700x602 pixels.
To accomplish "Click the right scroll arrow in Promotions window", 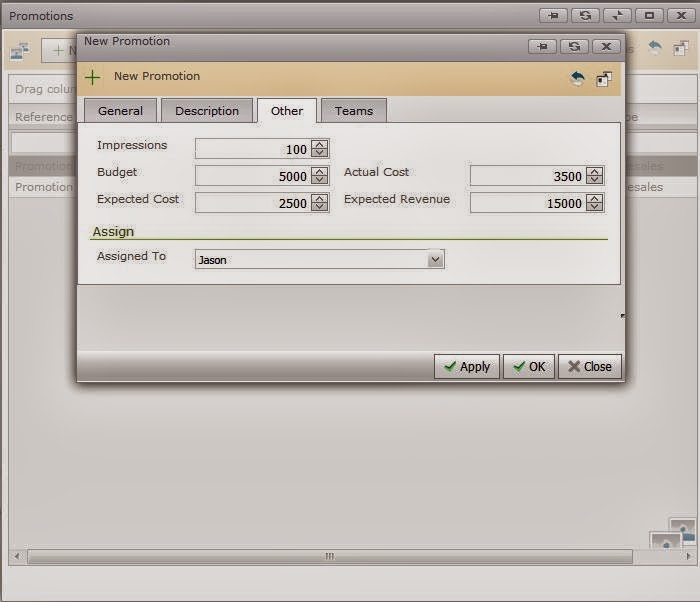I will (x=688, y=556).
